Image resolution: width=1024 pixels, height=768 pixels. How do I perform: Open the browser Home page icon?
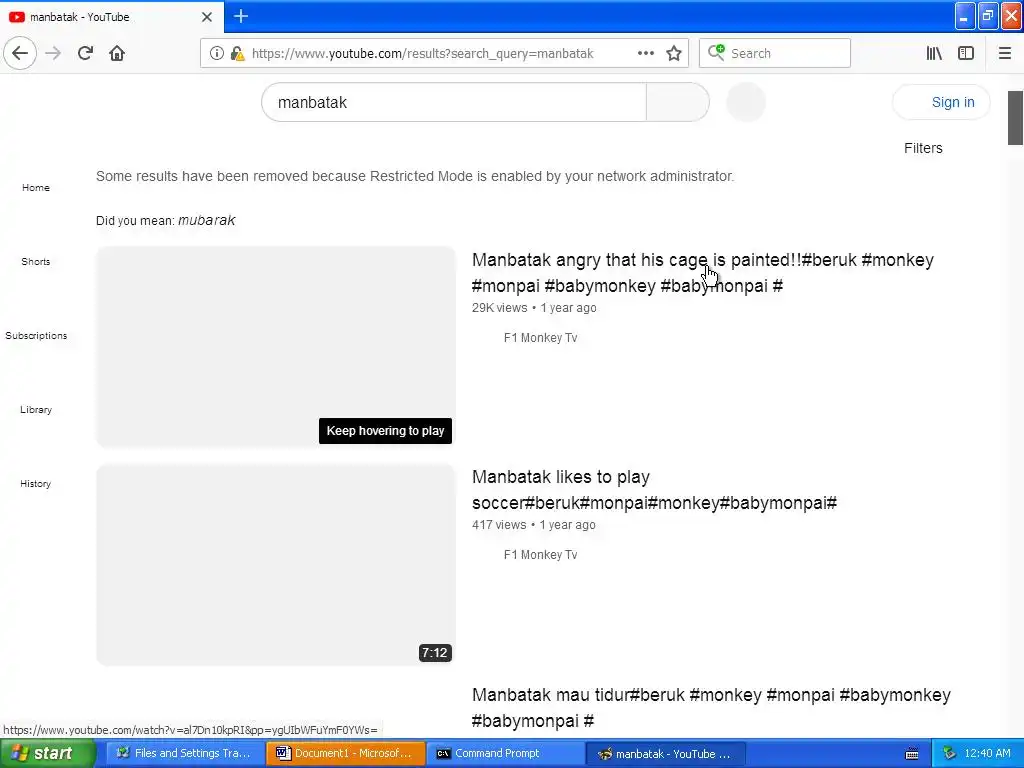[x=117, y=53]
